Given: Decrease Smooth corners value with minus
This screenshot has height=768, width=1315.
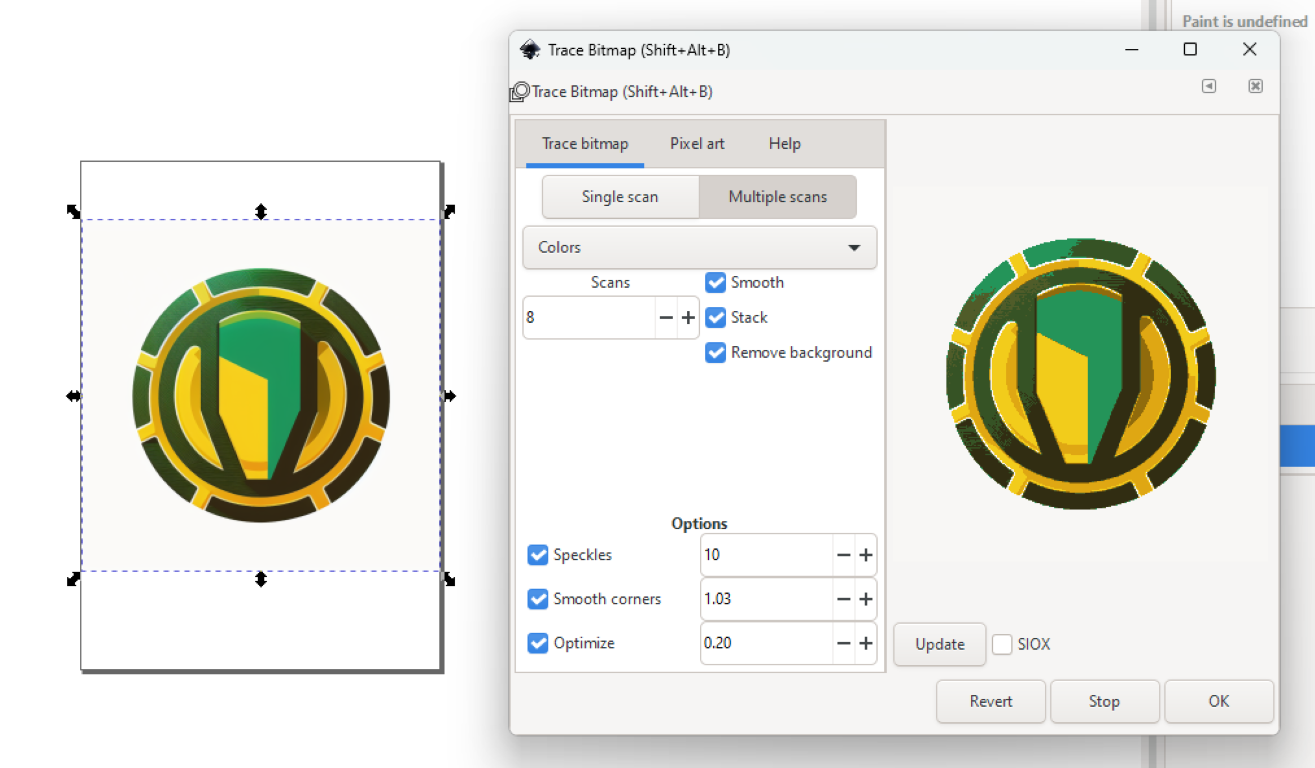Looking at the screenshot, I should click(x=844, y=599).
